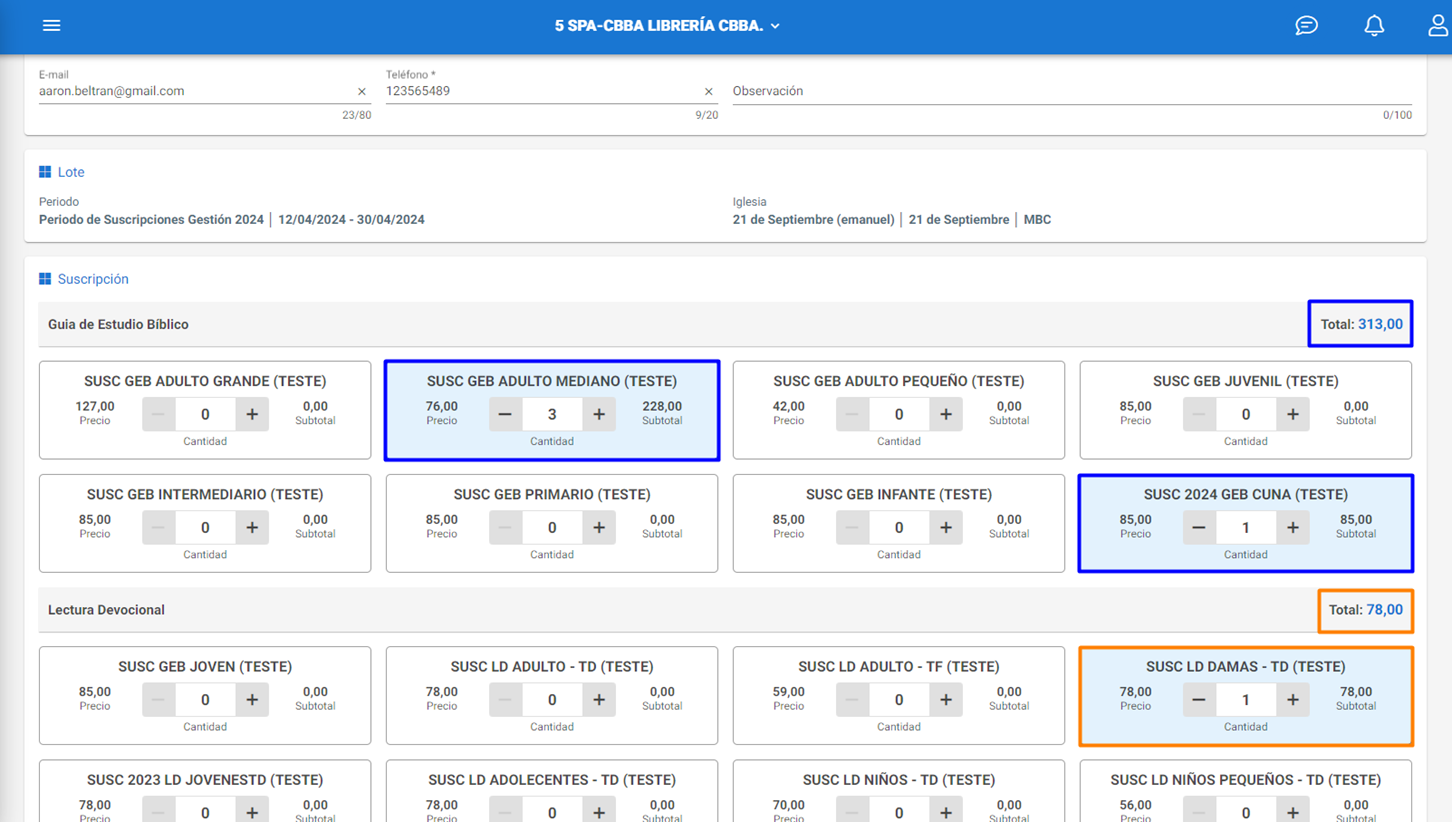Increase quantity of SUSC GEB ADULTO PEQUEÑO
This screenshot has height=822, width=1452.
pos(946,414)
